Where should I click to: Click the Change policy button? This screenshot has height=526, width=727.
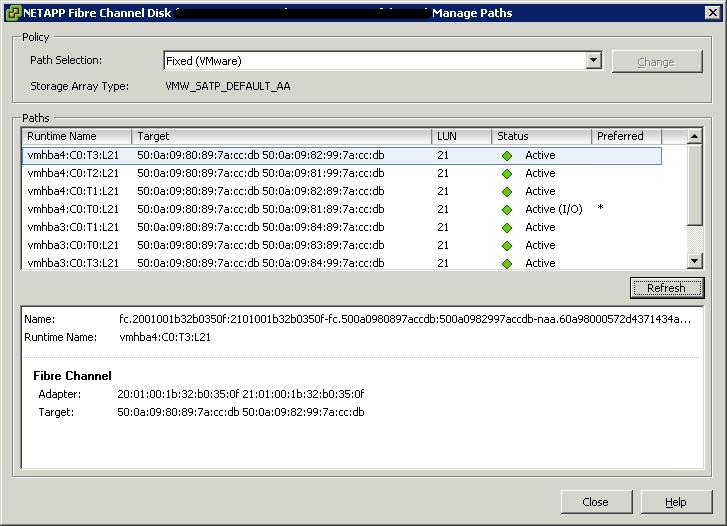(x=657, y=62)
